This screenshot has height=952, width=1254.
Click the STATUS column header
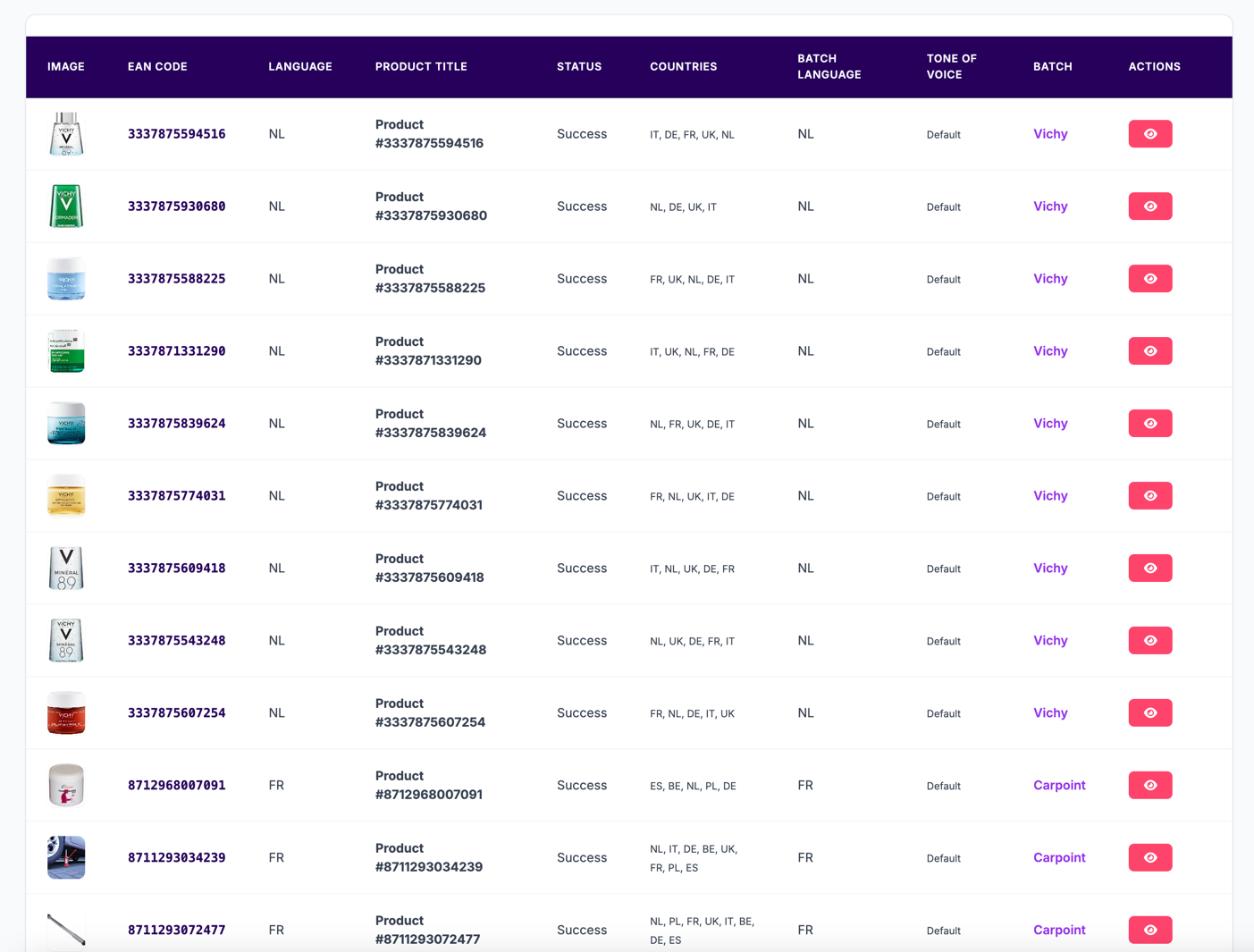pos(578,66)
